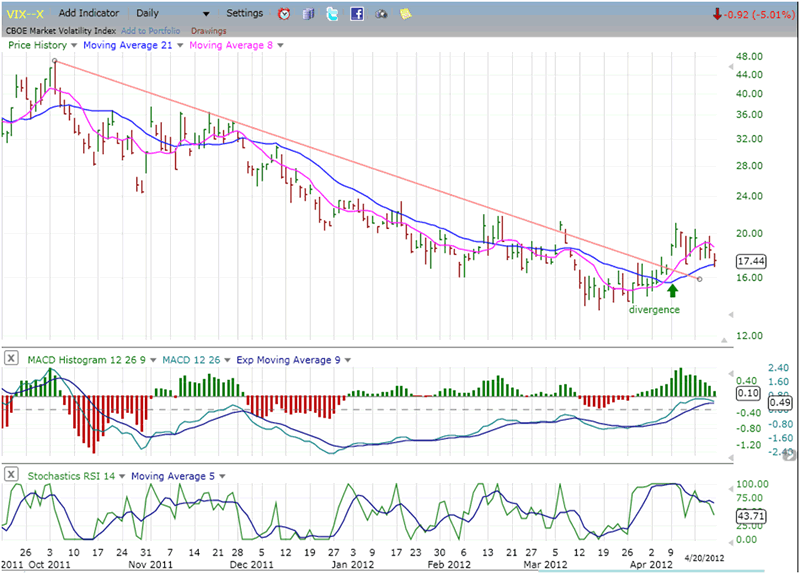Screen dimensions: 800x574
Task: Close the MACD Histogram panel
Action: click(10, 357)
